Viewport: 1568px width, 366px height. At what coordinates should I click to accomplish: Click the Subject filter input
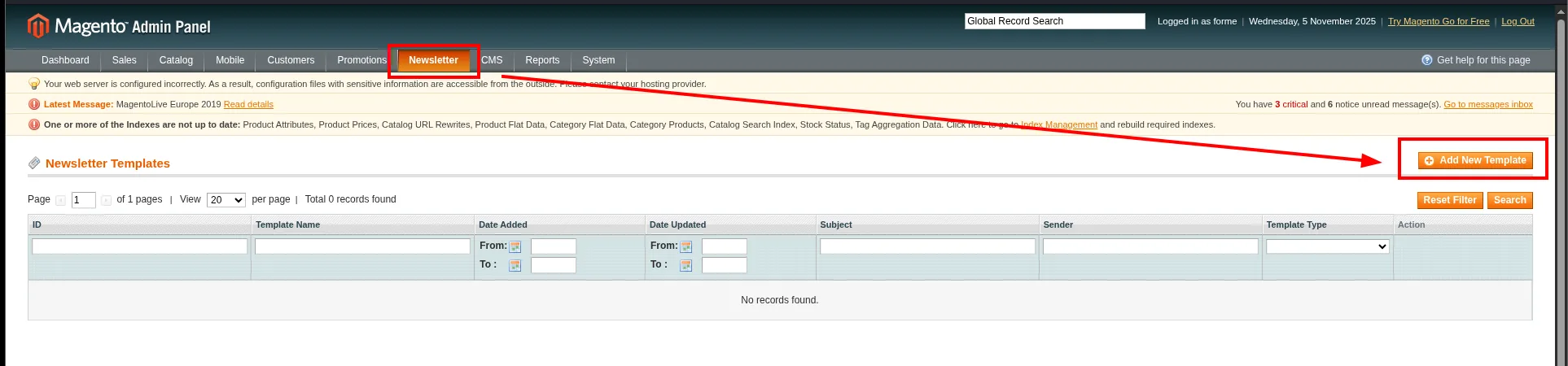[x=927, y=246]
